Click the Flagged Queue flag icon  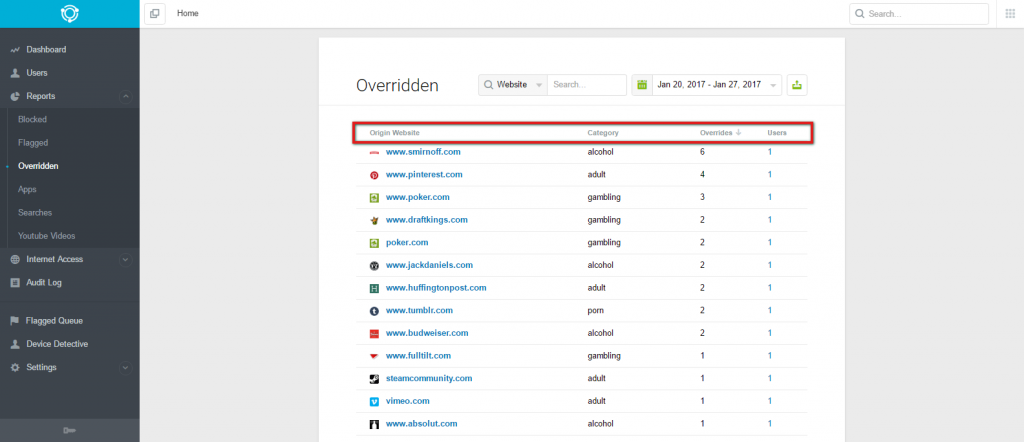coord(15,321)
